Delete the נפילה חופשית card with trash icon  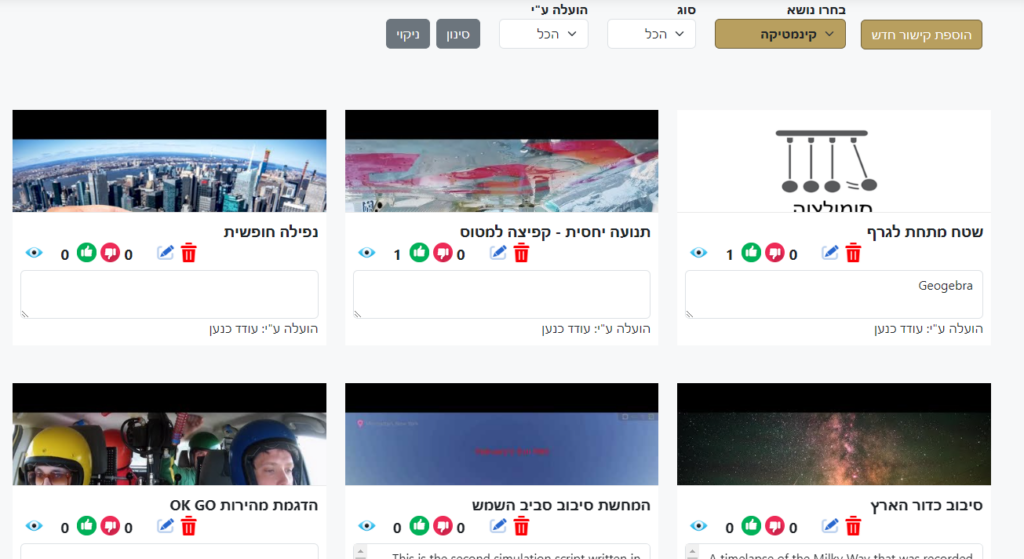point(188,253)
